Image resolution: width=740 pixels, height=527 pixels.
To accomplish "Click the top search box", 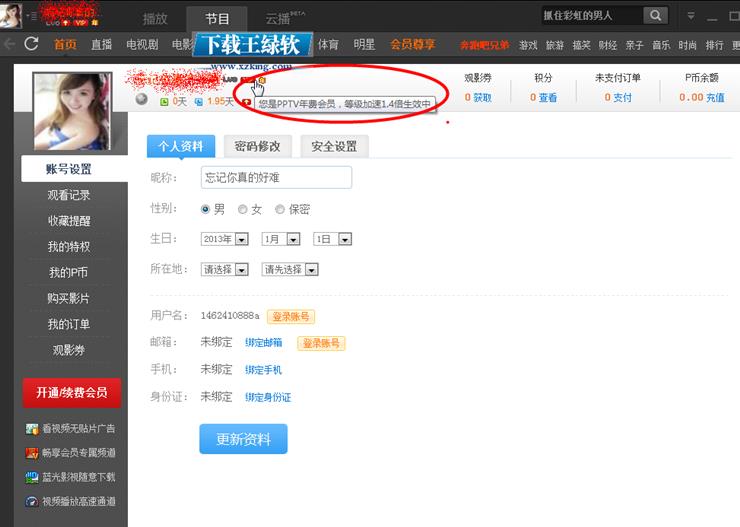I will (592, 16).
